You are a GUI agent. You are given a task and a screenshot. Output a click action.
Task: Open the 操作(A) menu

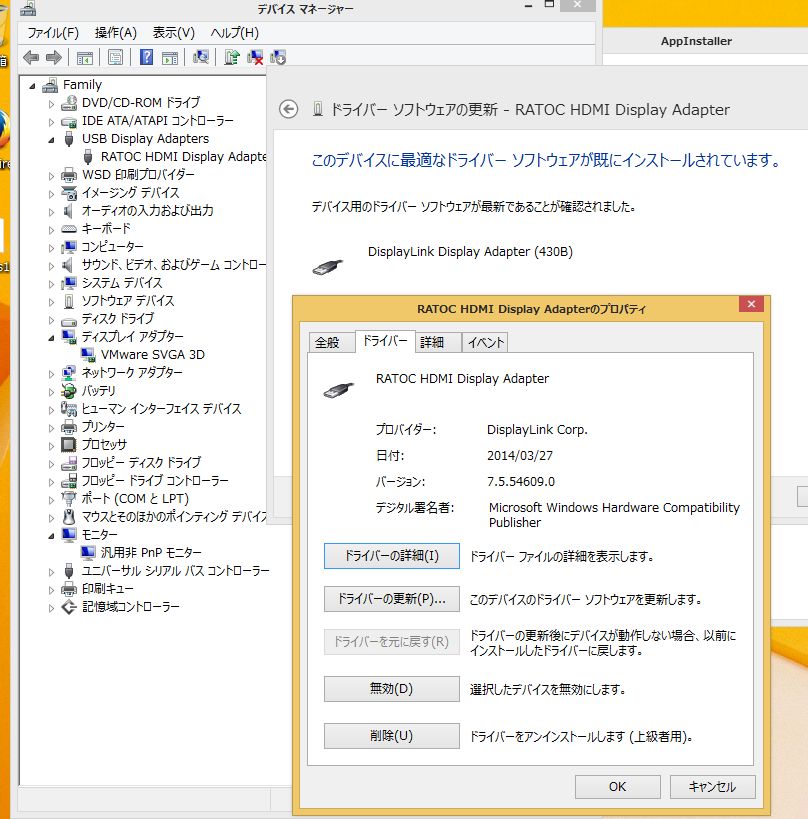[x=115, y=33]
